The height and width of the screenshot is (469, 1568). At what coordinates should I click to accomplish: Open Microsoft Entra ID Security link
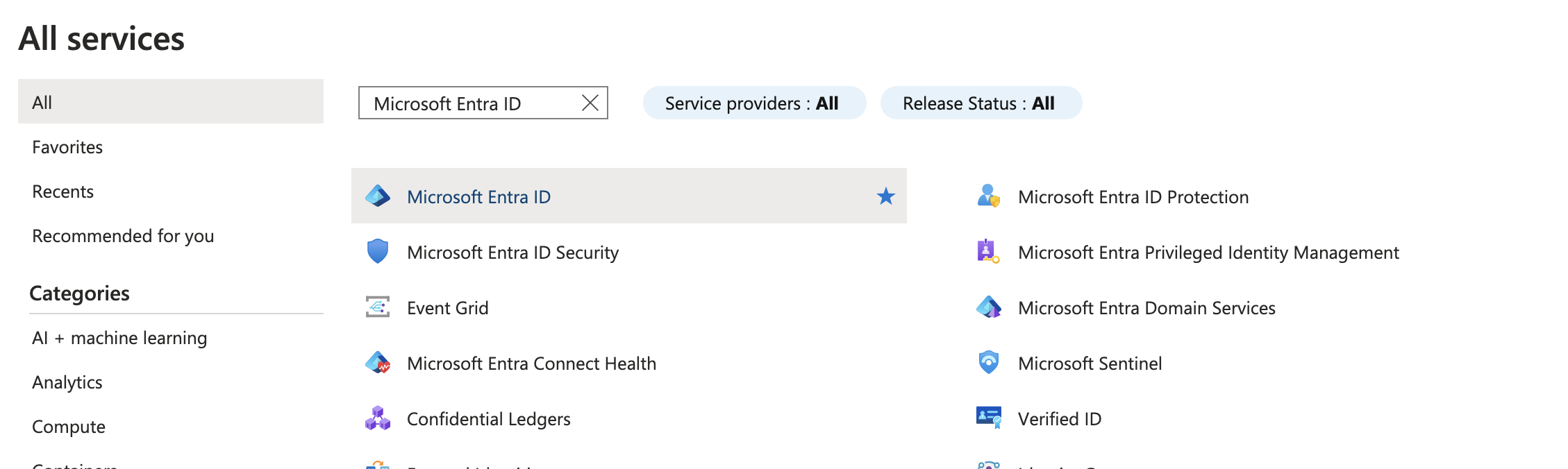point(512,253)
